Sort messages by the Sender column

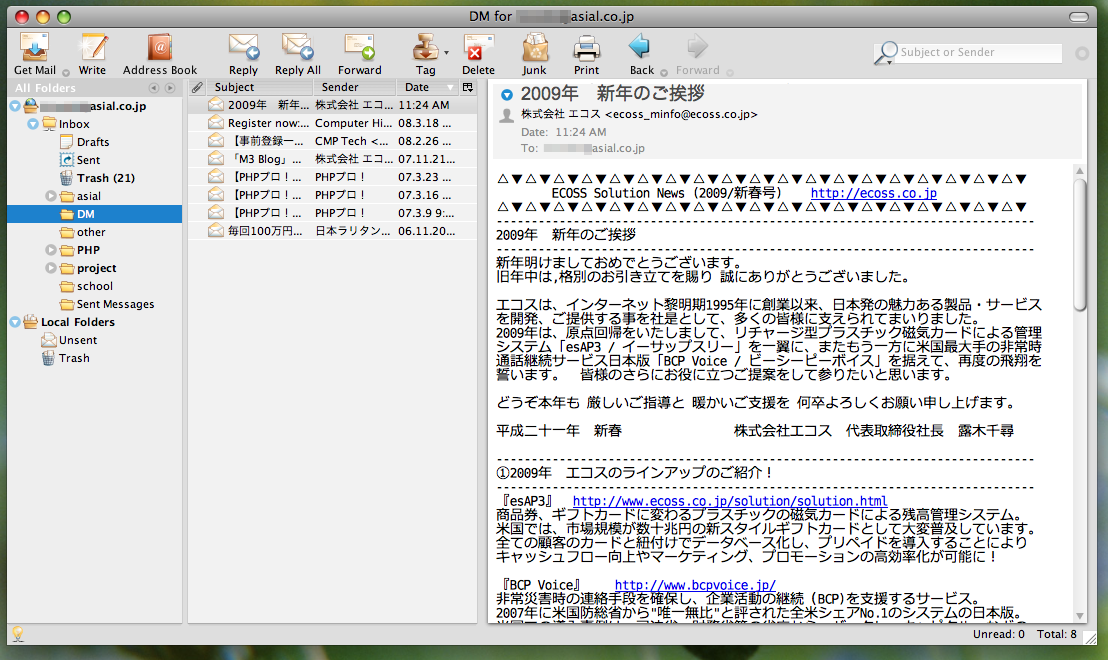coord(340,87)
